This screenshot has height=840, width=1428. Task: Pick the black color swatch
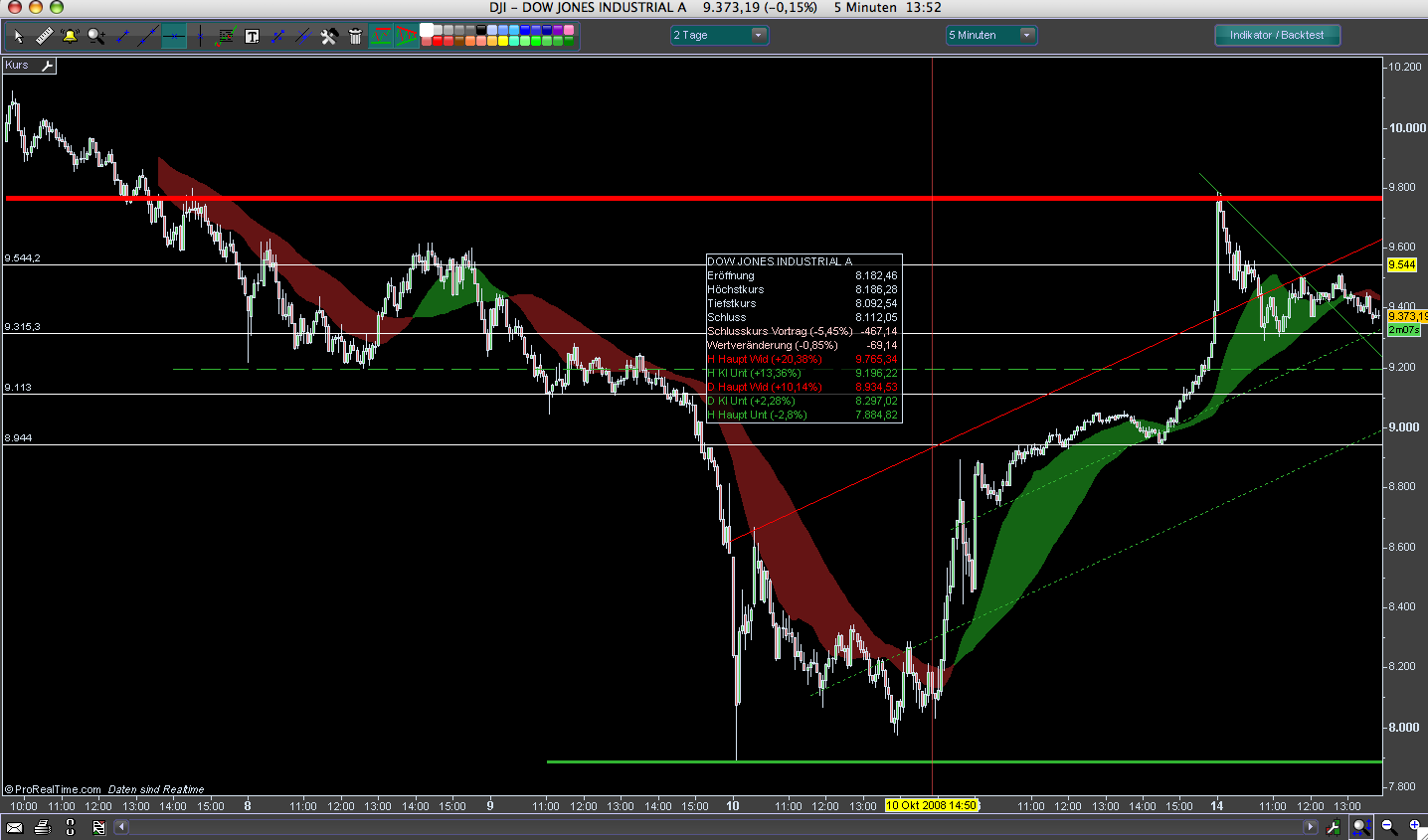tap(481, 31)
